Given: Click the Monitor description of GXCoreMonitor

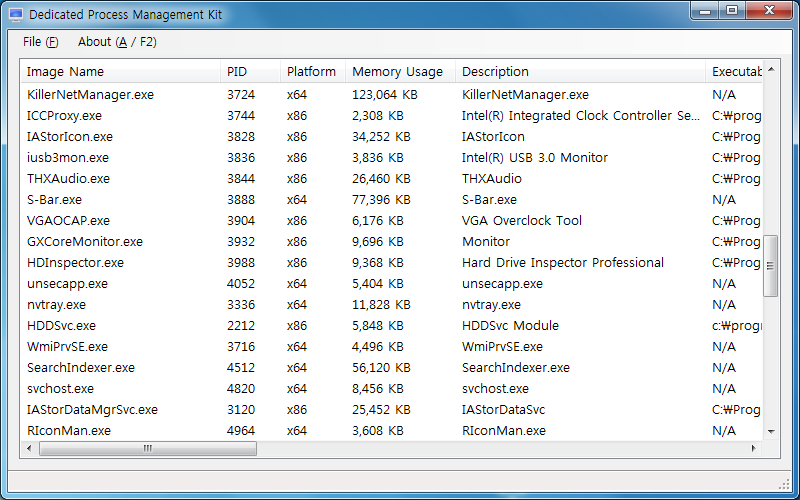Looking at the screenshot, I should pos(486,241).
